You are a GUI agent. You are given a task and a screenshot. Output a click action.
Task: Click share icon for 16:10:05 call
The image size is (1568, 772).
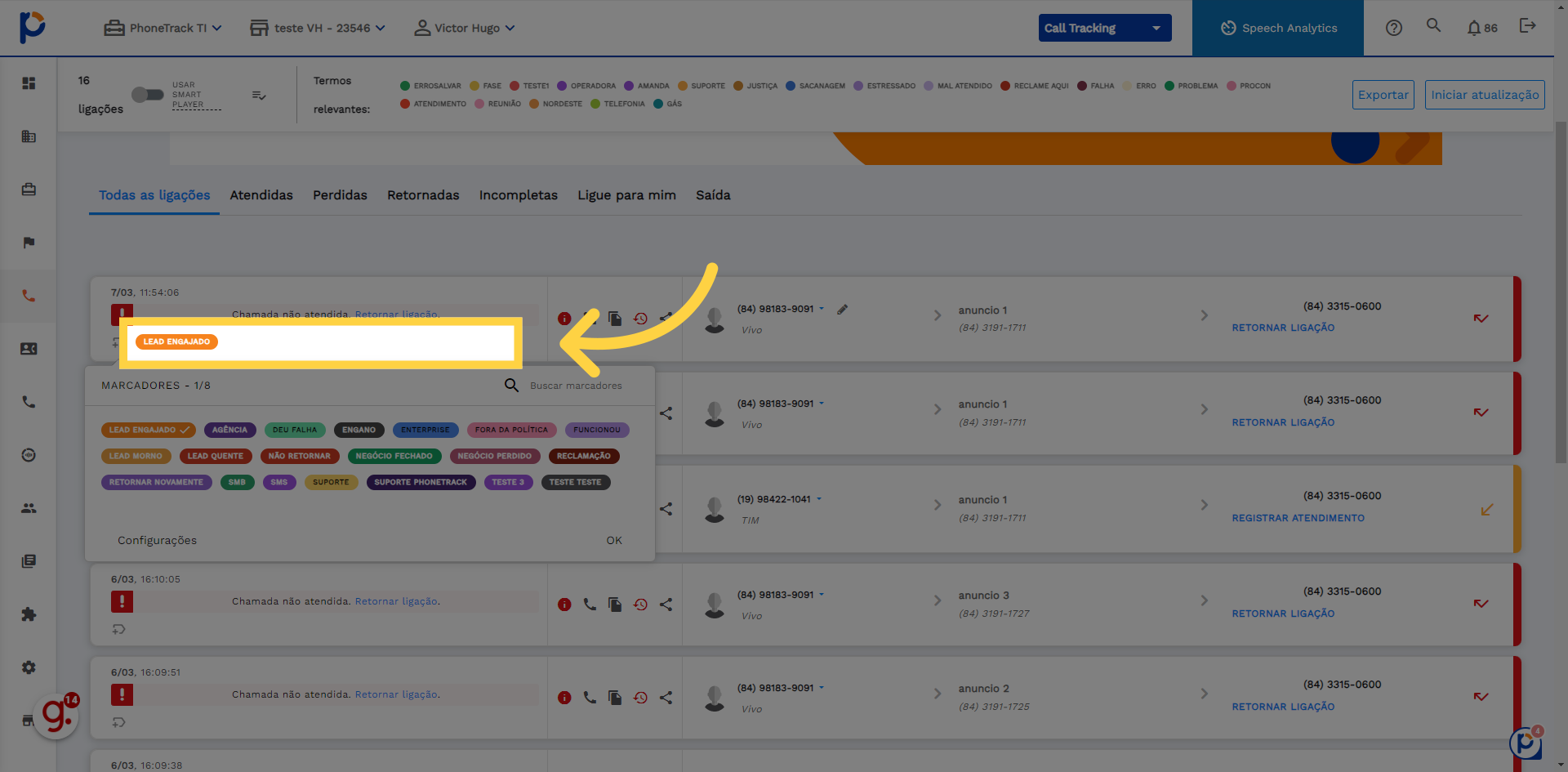[666, 605]
